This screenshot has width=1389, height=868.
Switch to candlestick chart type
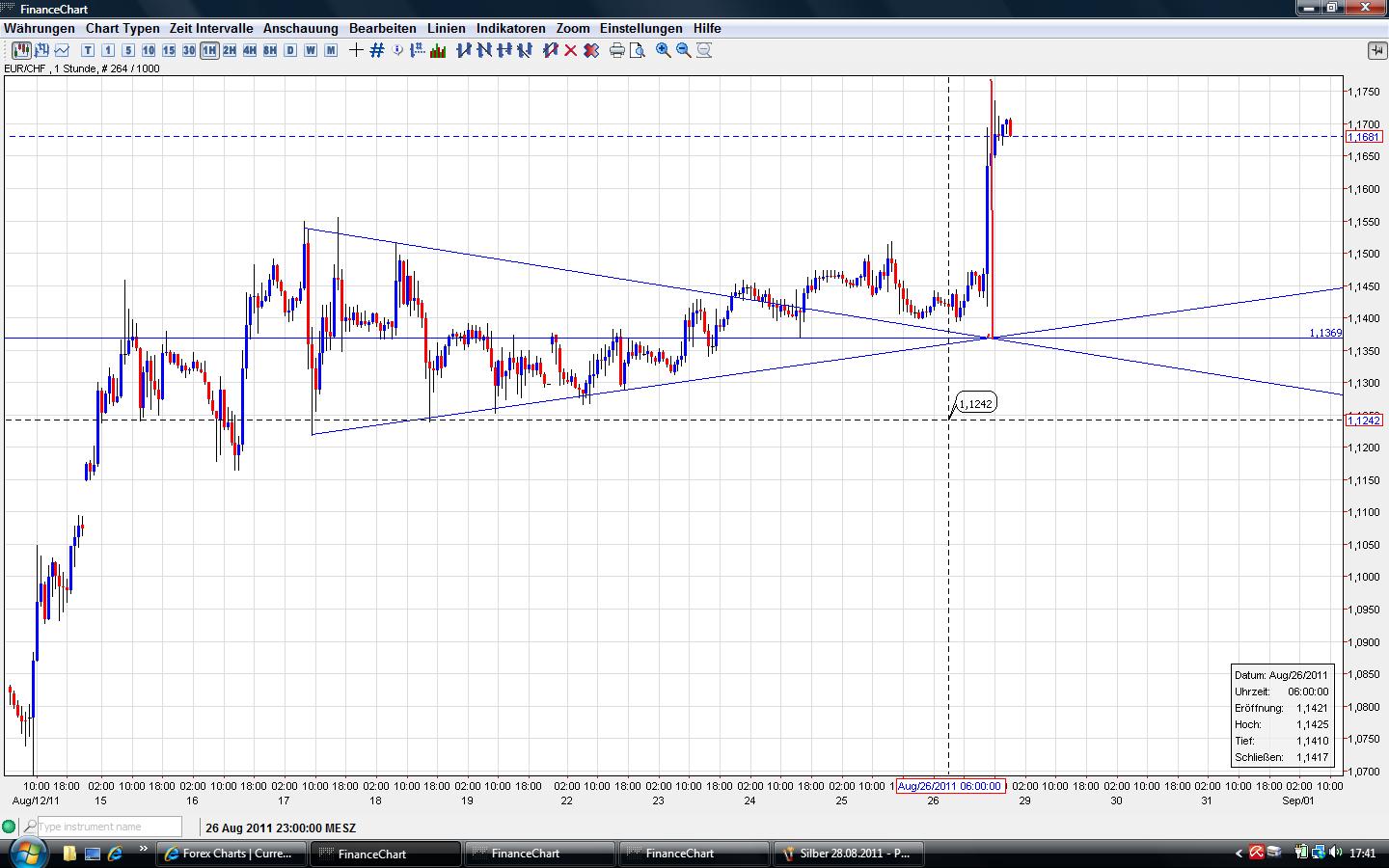(21, 50)
